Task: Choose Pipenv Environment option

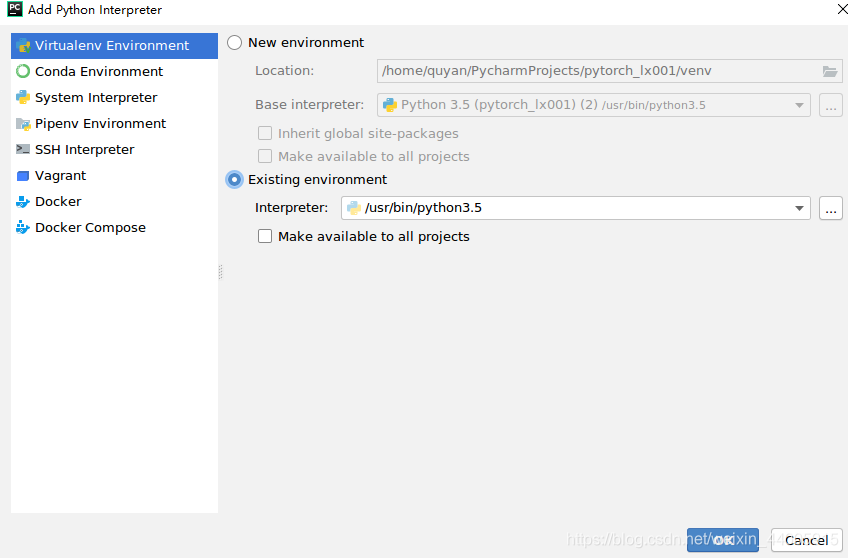Action: [114, 123]
